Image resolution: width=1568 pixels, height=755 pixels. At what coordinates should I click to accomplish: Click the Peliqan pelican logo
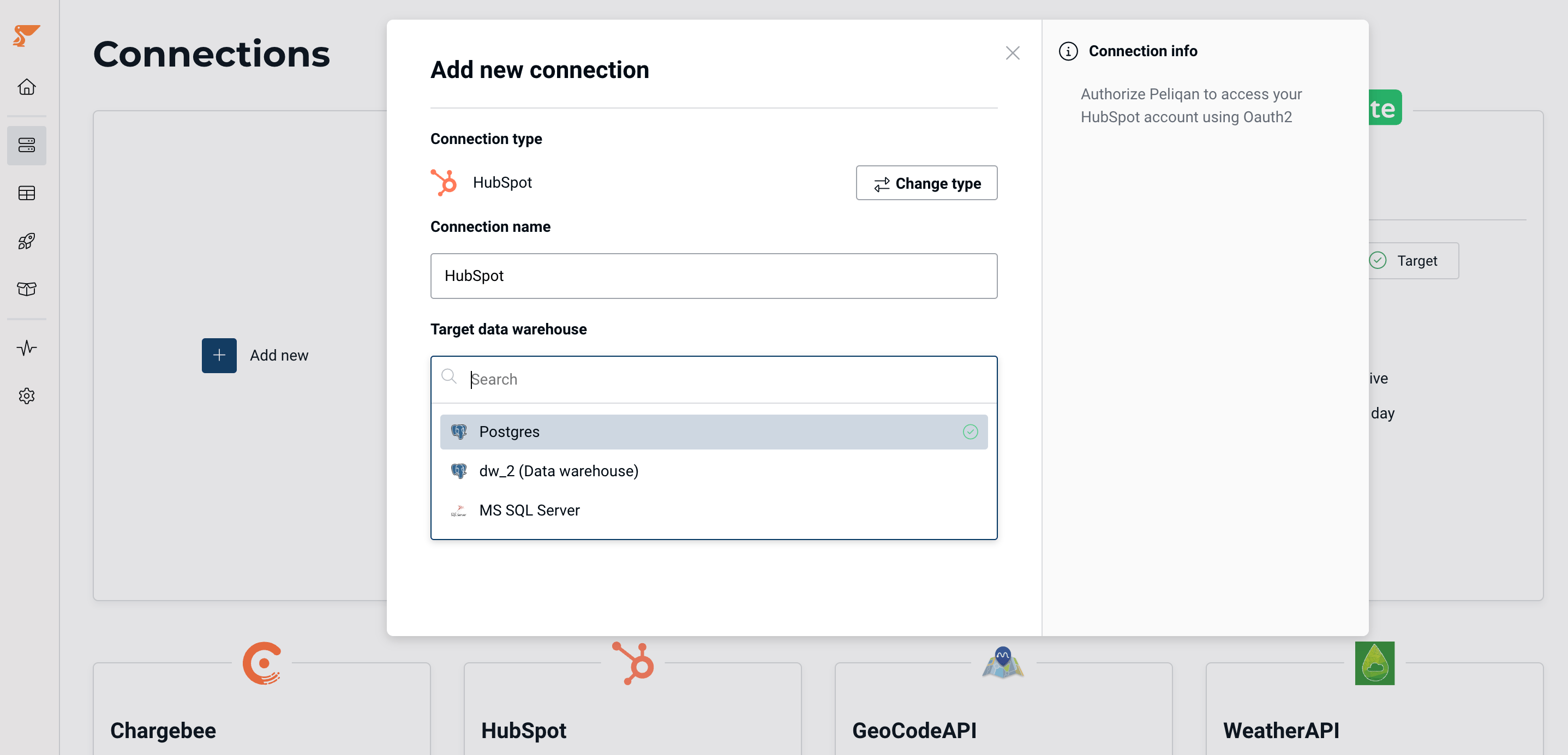(x=26, y=35)
